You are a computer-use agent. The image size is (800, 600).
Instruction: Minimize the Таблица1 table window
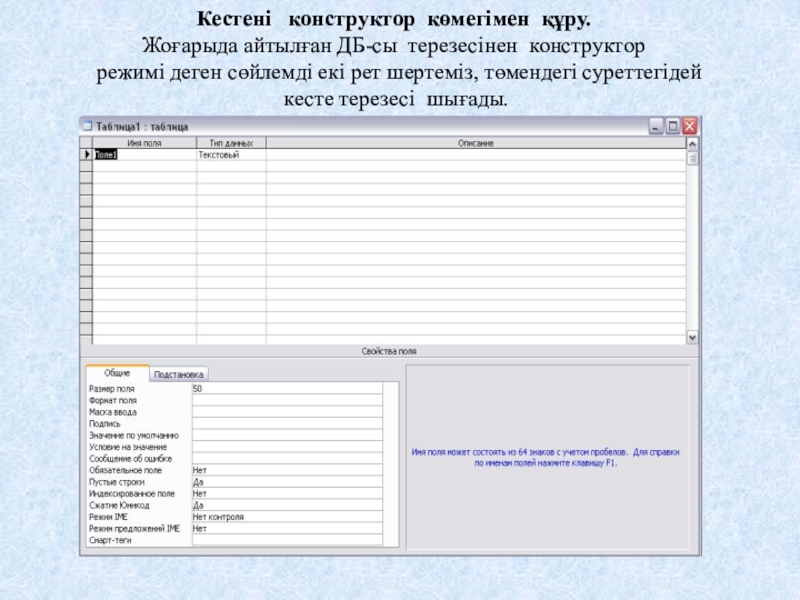656,126
